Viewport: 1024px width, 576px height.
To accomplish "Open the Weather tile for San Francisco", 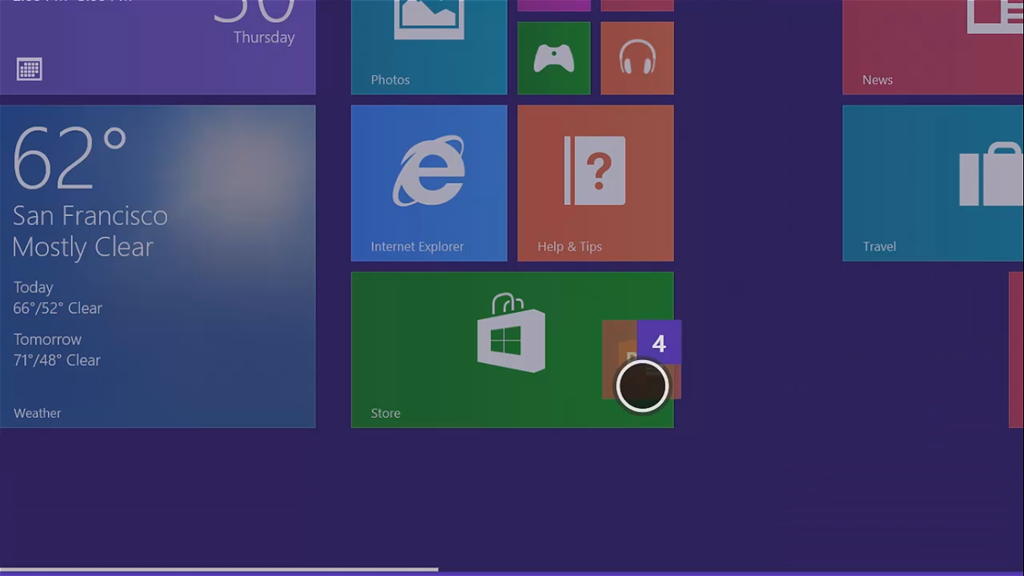I will pos(157,266).
